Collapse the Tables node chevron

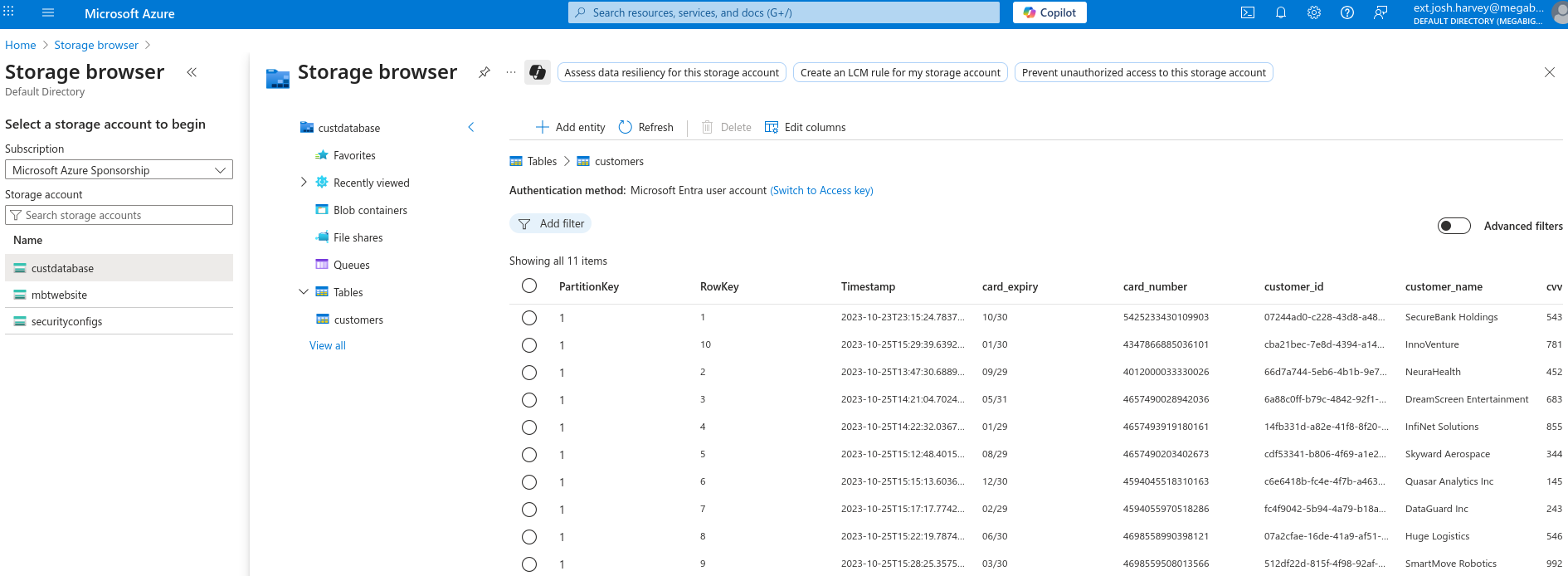click(304, 292)
